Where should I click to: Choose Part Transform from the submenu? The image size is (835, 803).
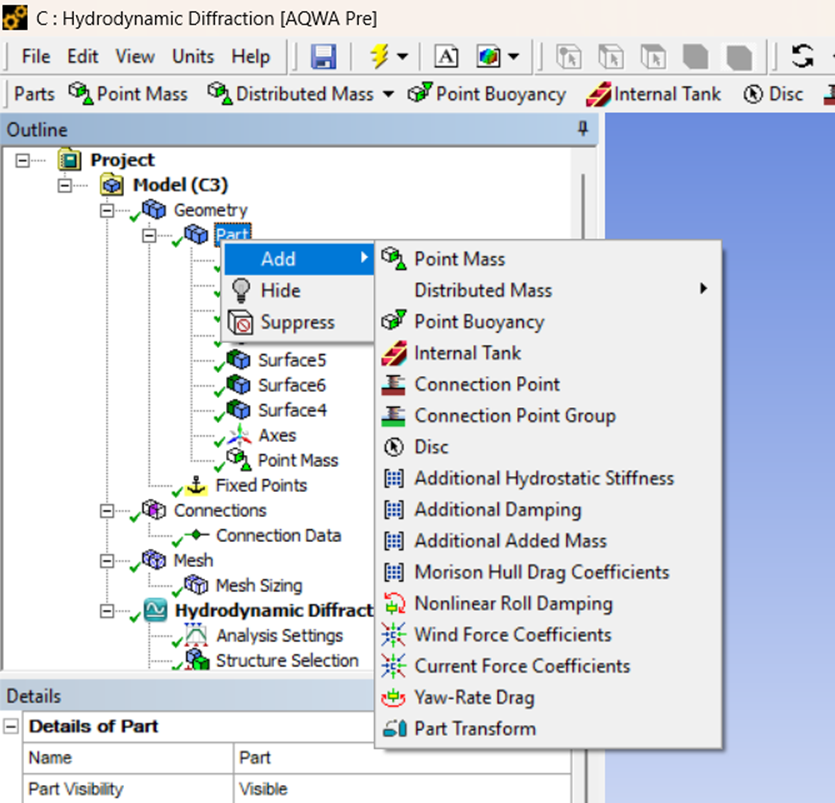click(x=549, y=729)
